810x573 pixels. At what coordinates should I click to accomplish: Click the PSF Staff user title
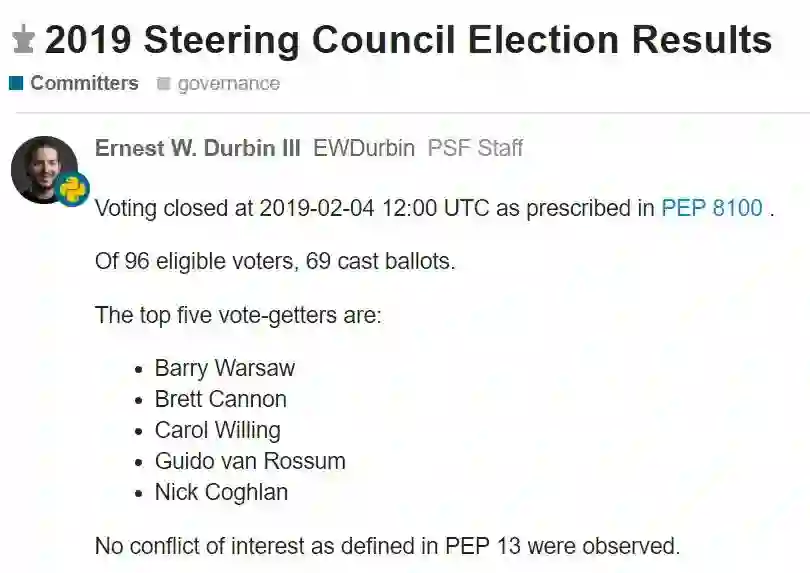(475, 148)
